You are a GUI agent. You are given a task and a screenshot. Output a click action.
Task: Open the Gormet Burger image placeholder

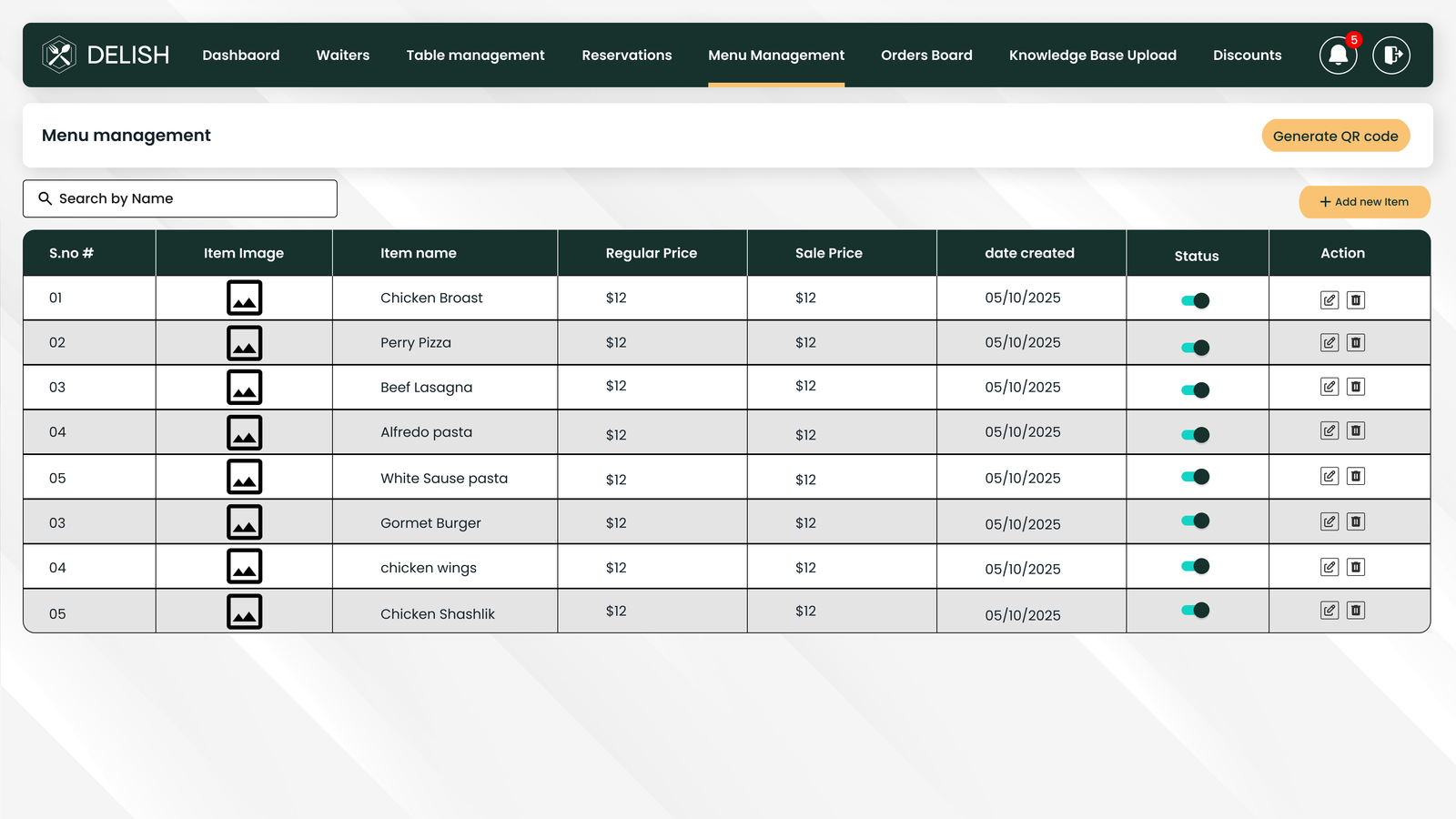245,522
